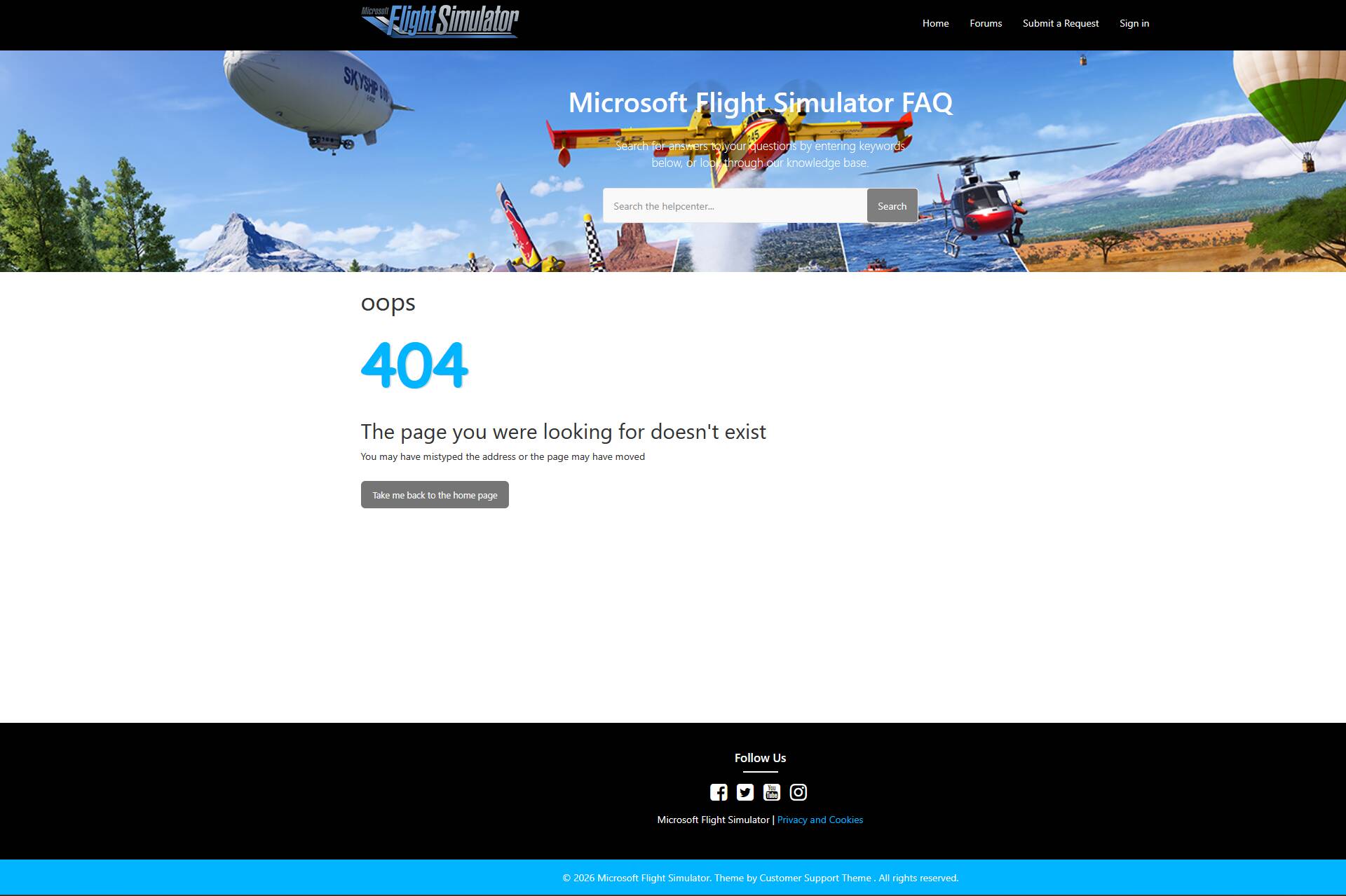Click Sign in in the header

coord(1134,23)
